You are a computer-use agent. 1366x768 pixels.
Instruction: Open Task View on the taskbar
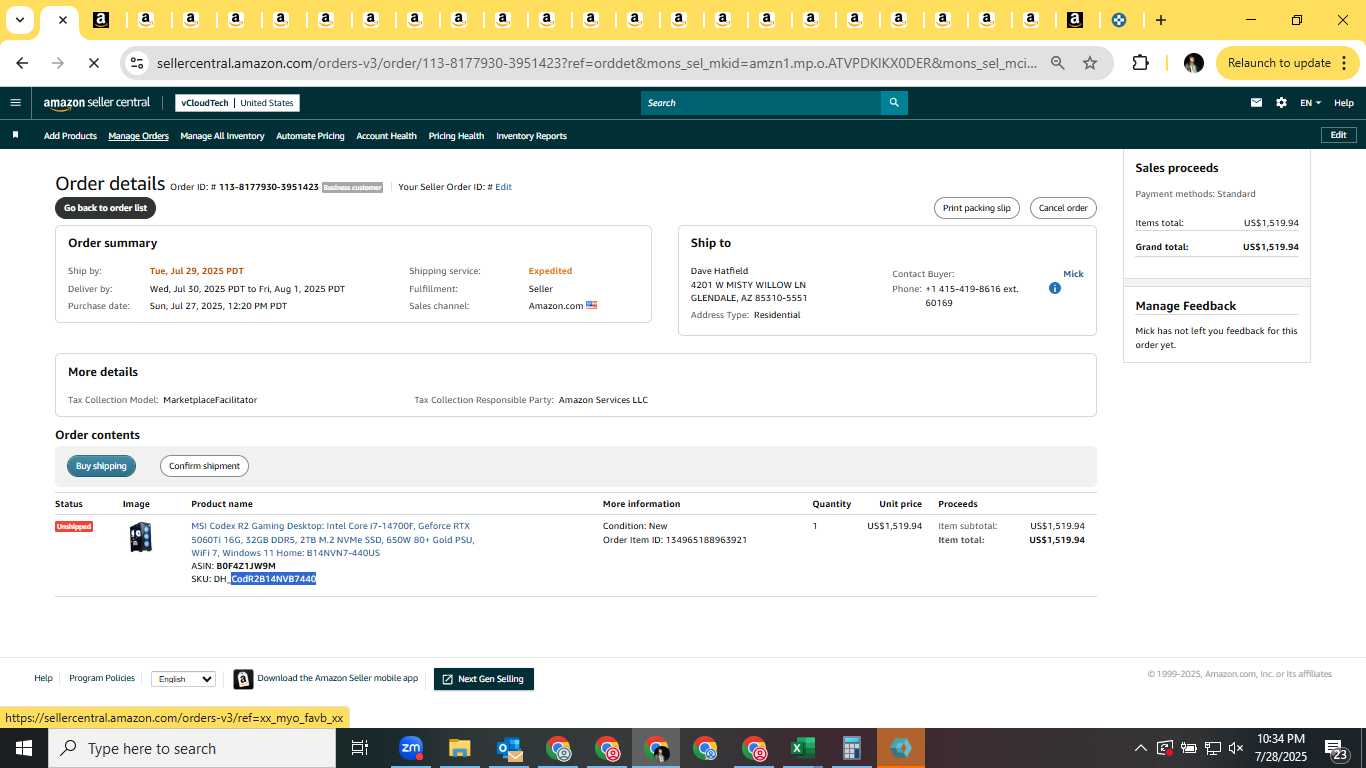[x=360, y=748]
